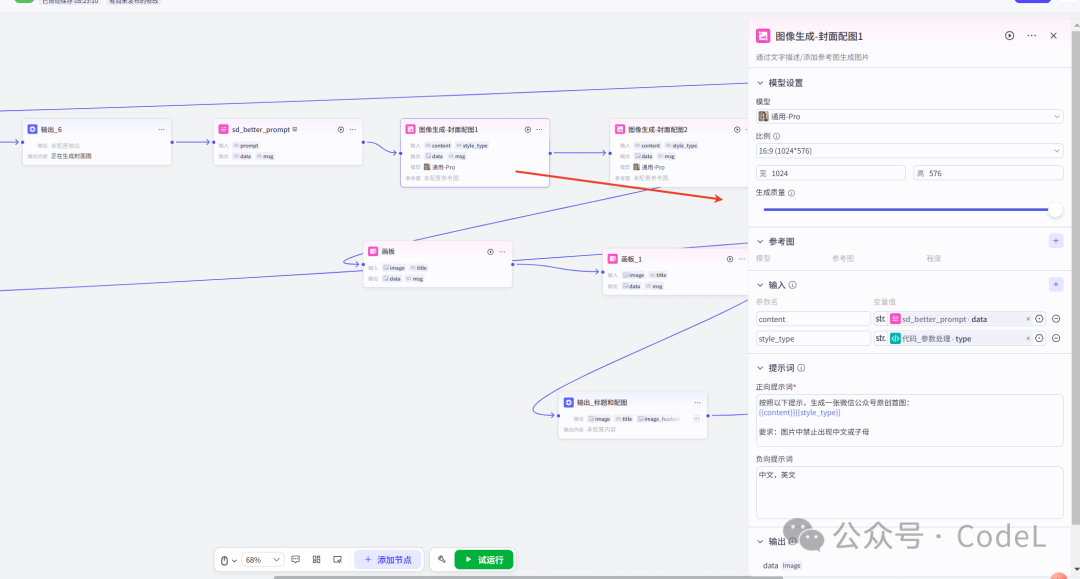Click the green 试运行 button
This screenshot has width=1080, height=579.
point(484,560)
